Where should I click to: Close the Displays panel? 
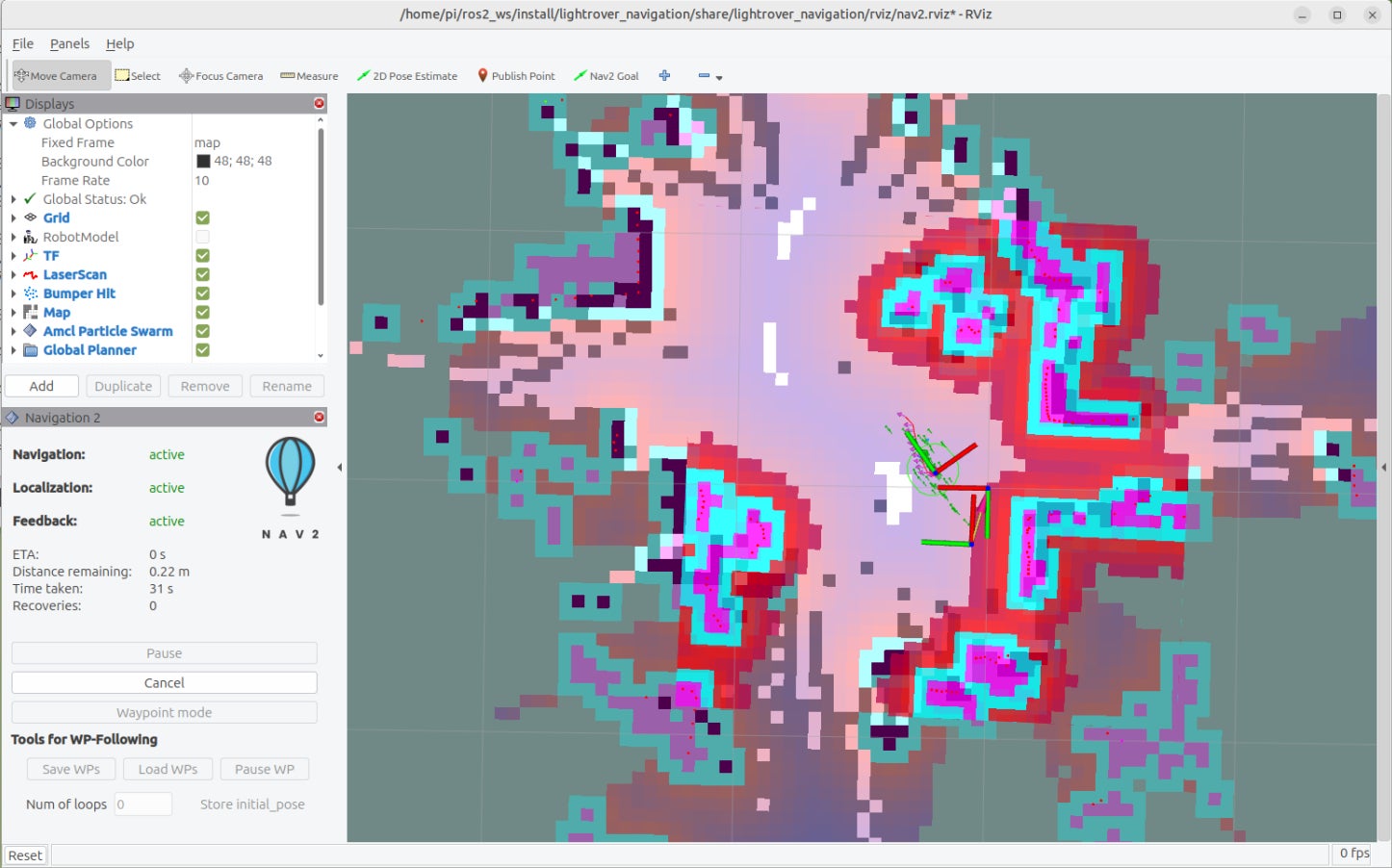pos(319,103)
